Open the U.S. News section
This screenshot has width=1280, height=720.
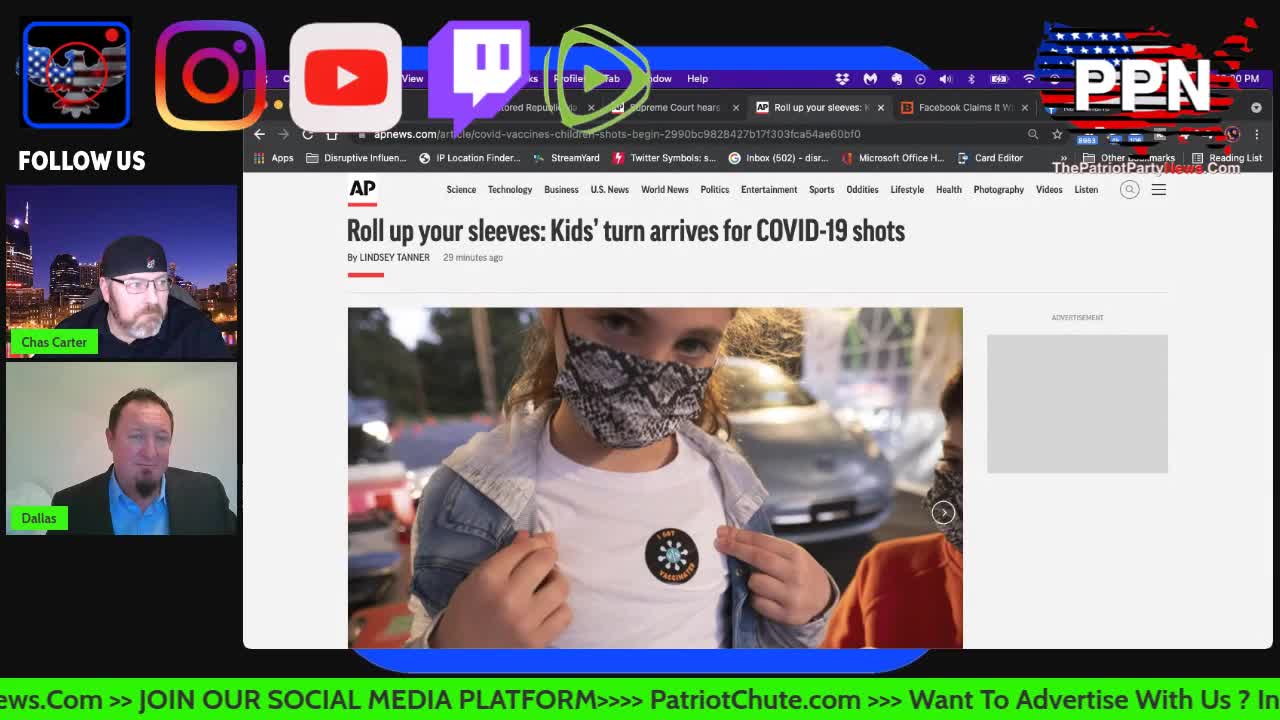pos(609,189)
